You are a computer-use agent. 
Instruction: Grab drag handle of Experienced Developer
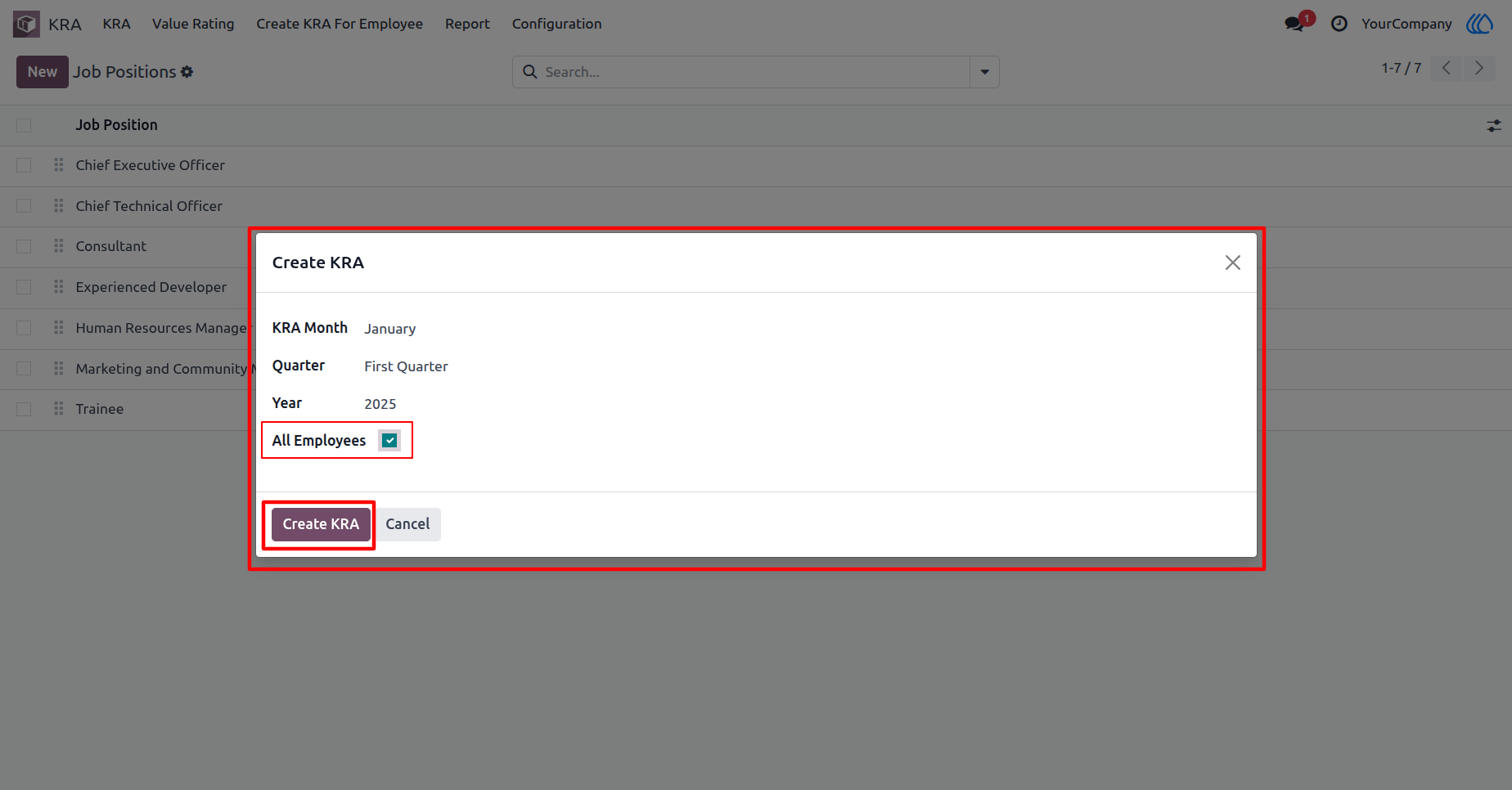point(59,287)
